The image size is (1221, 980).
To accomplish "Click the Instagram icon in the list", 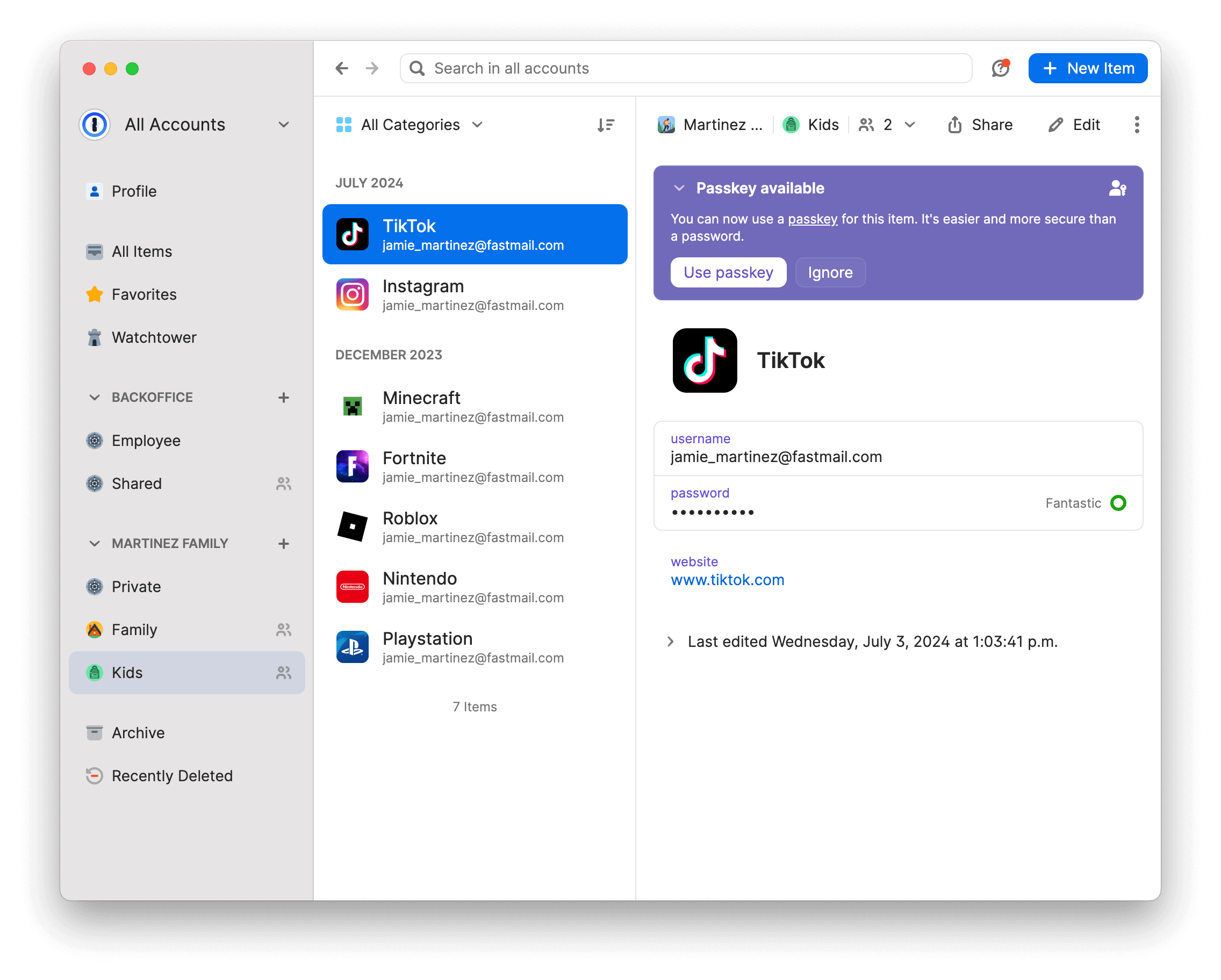I will click(352, 294).
